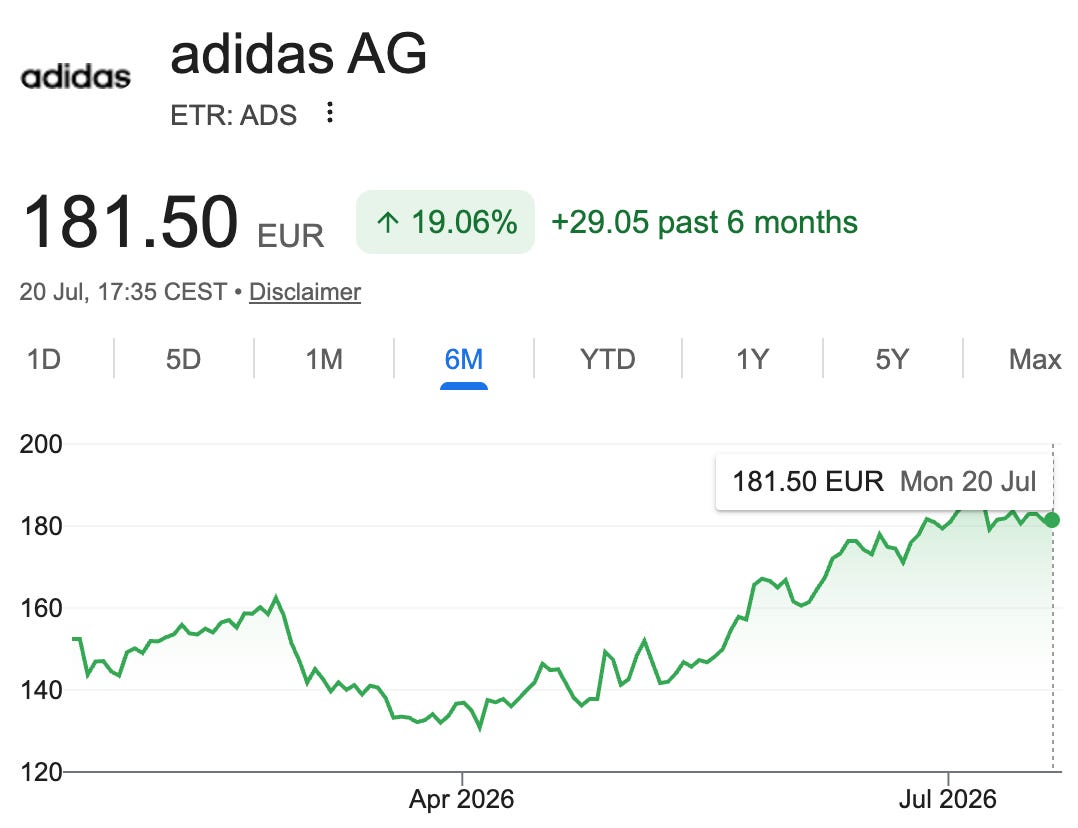Screen dimensions: 1078x828
Task: Click the 181.50 EUR Mon 20 Jul tooltip
Action: click(x=884, y=481)
